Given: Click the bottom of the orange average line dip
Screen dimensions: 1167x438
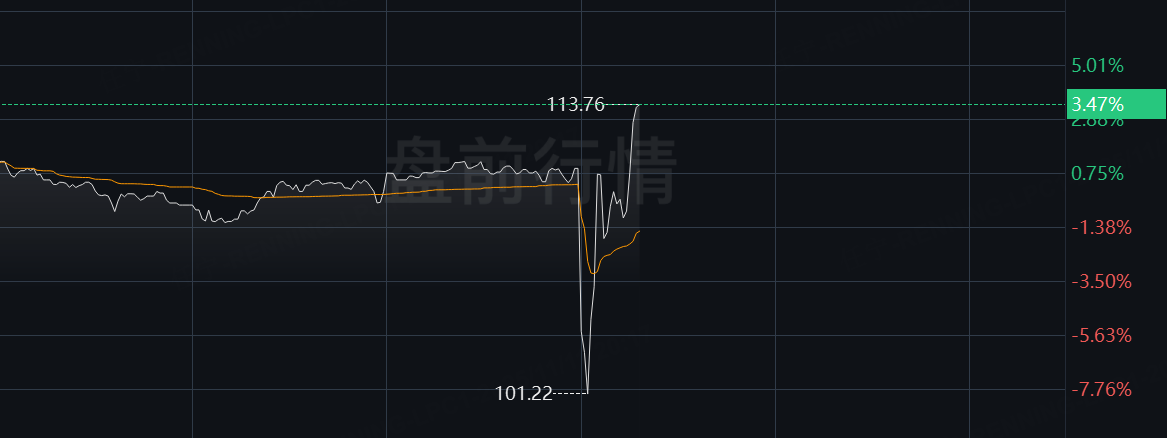Looking at the screenshot, I should tap(593, 273).
